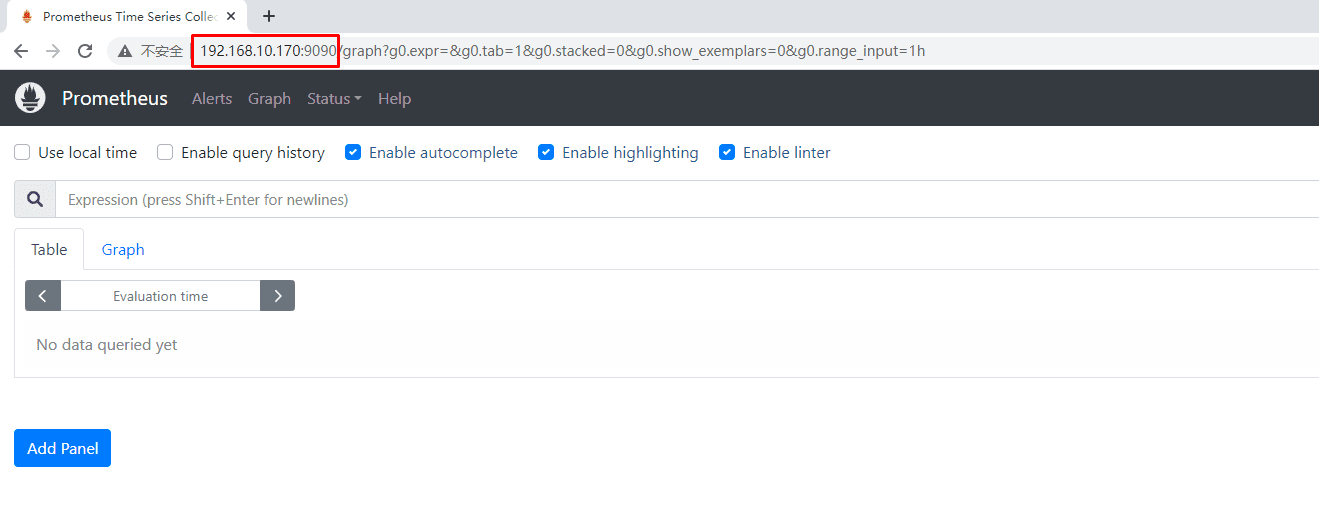
Task: Click the next evaluation time arrow
Action: [x=278, y=296]
